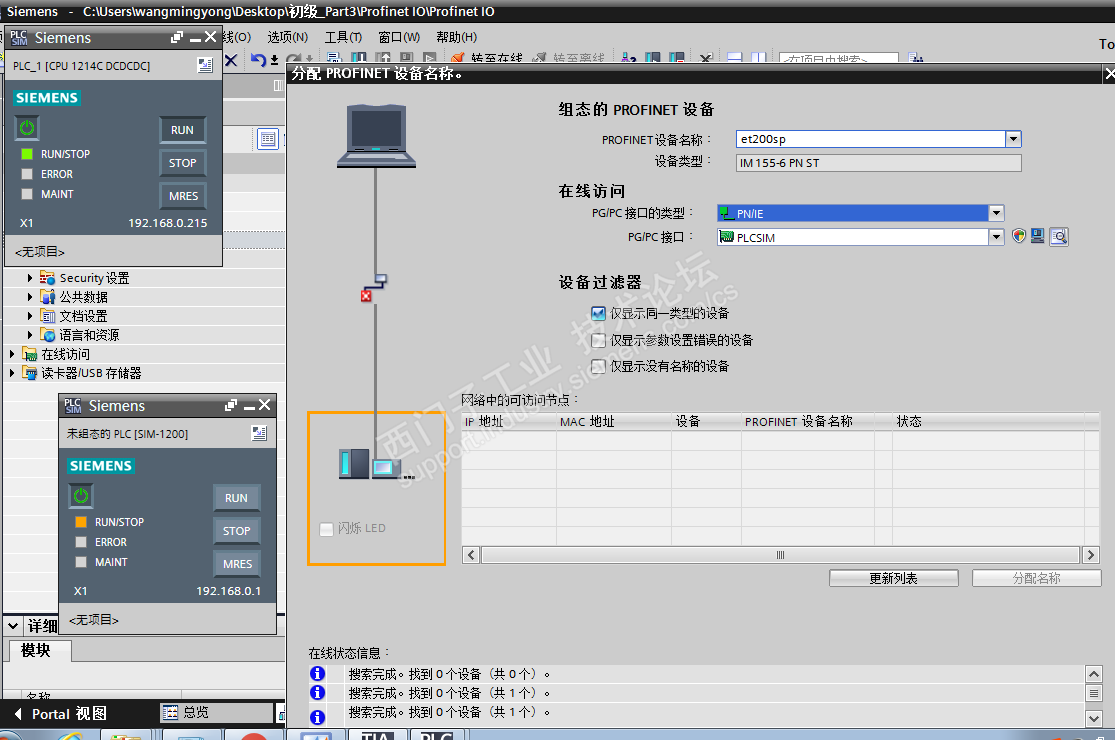The width and height of the screenshot is (1115, 740).
Task: Open PG/PC 接口的类型 dropdown arrow
Action: coord(996,213)
